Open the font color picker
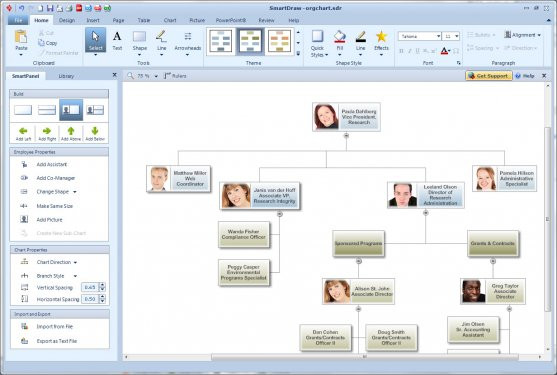557x375 pixels. tap(445, 51)
